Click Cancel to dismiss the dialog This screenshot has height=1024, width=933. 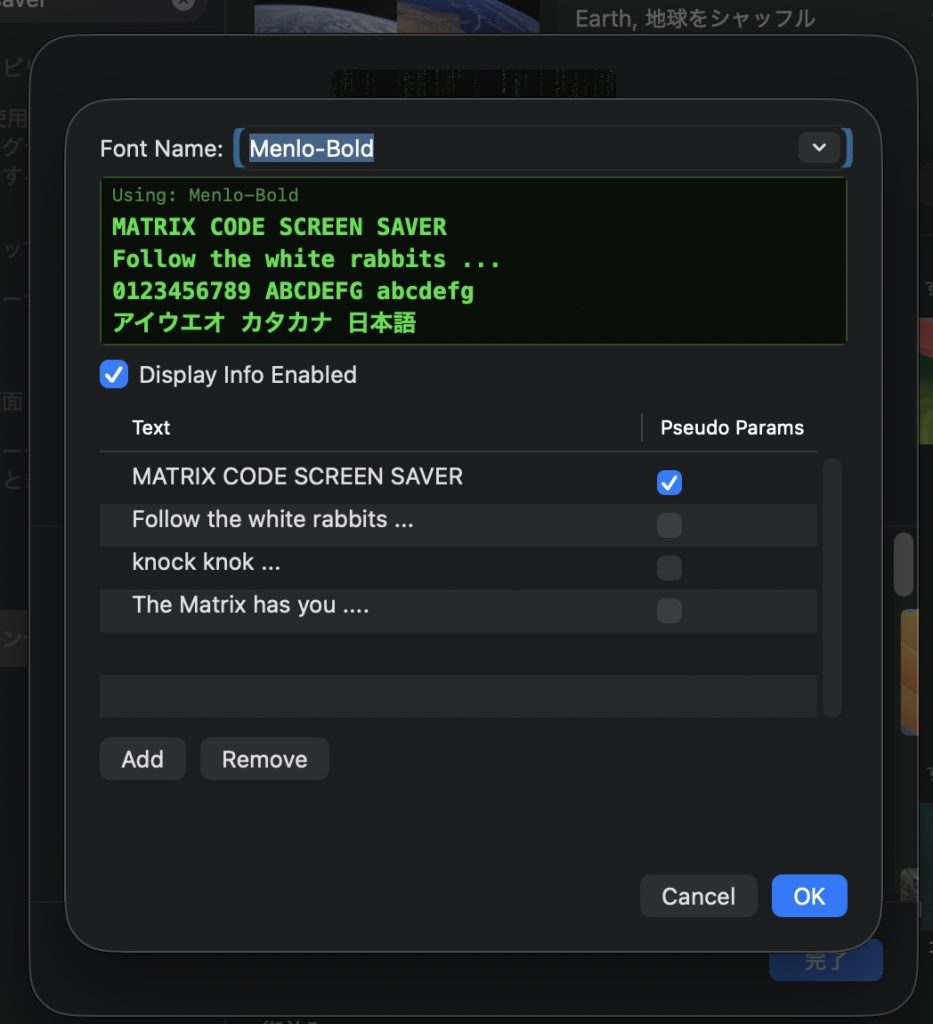(698, 896)
